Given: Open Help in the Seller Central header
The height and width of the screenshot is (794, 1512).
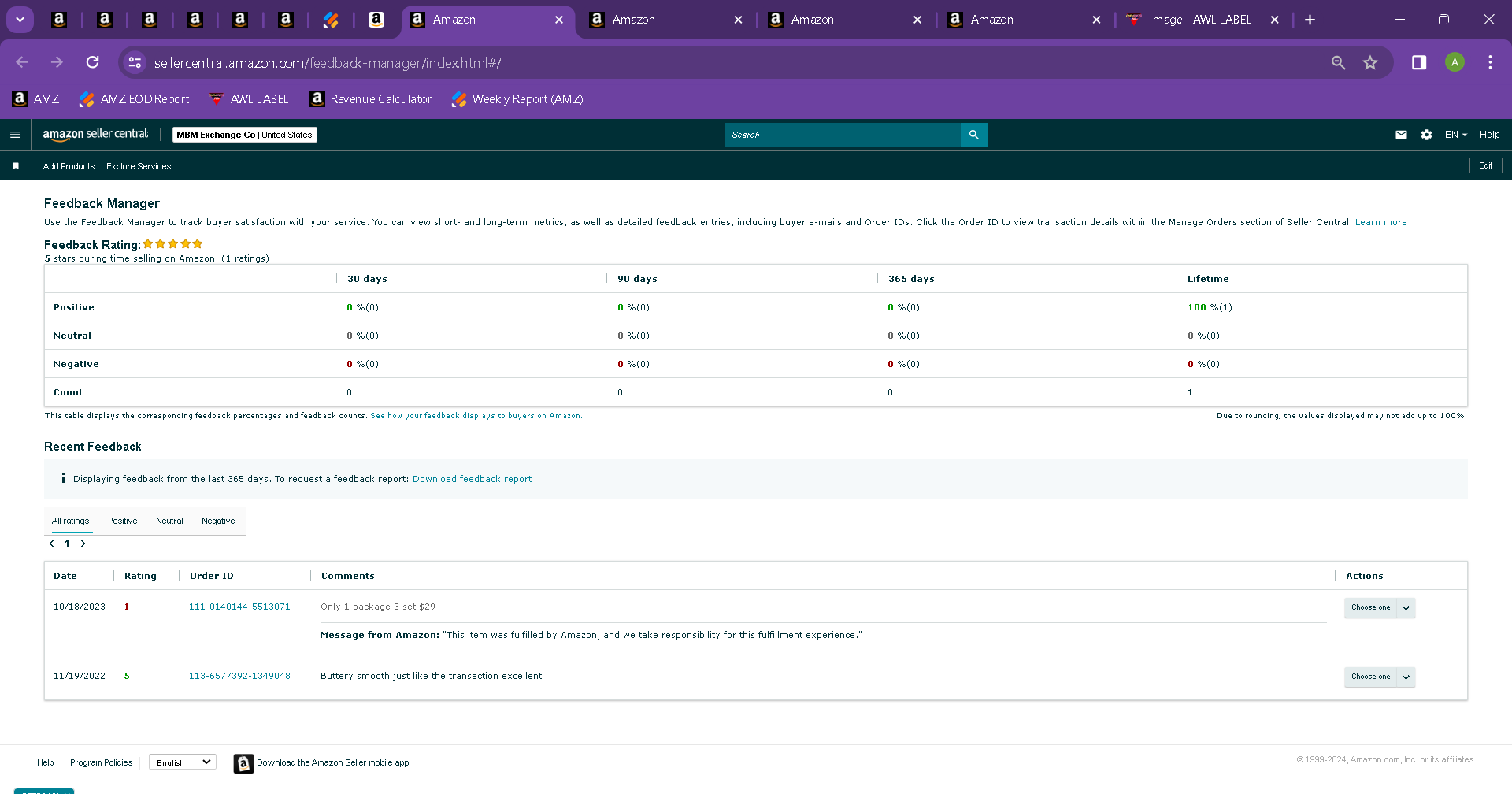Looking at the screenshot, I should click(1489, 135).
